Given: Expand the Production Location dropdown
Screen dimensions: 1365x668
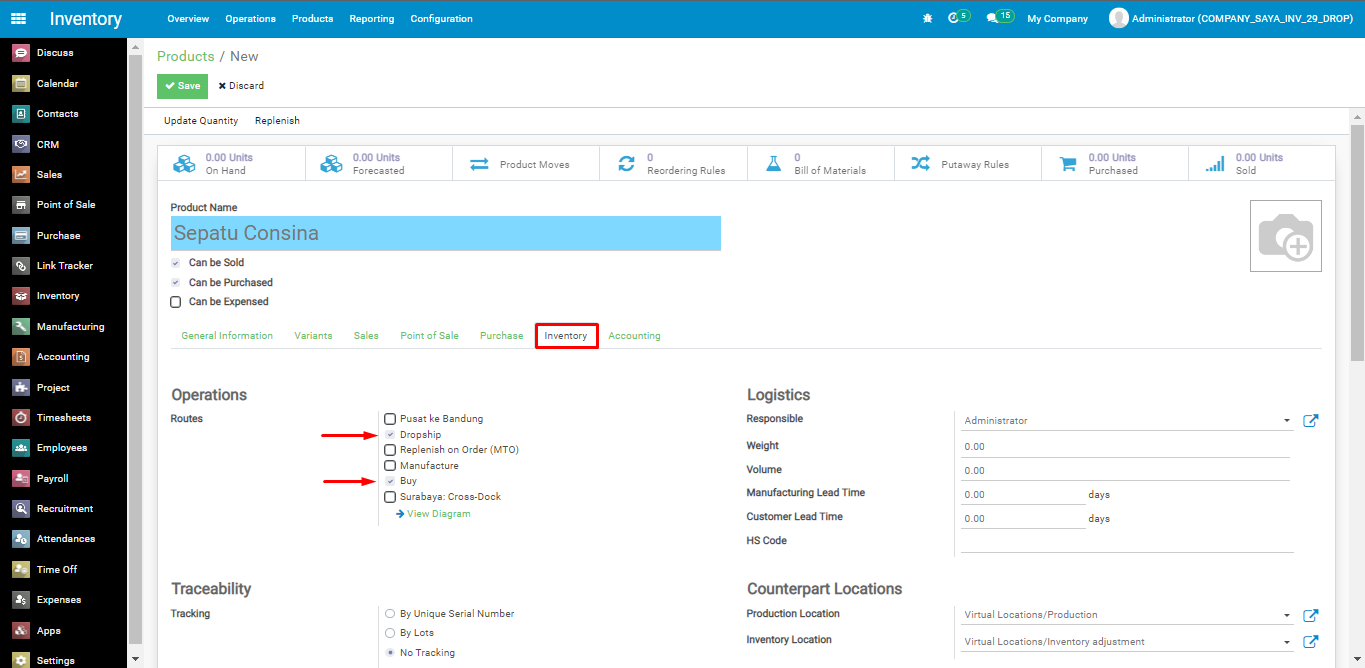Looking at the screenshot, I should point(1286,615).
